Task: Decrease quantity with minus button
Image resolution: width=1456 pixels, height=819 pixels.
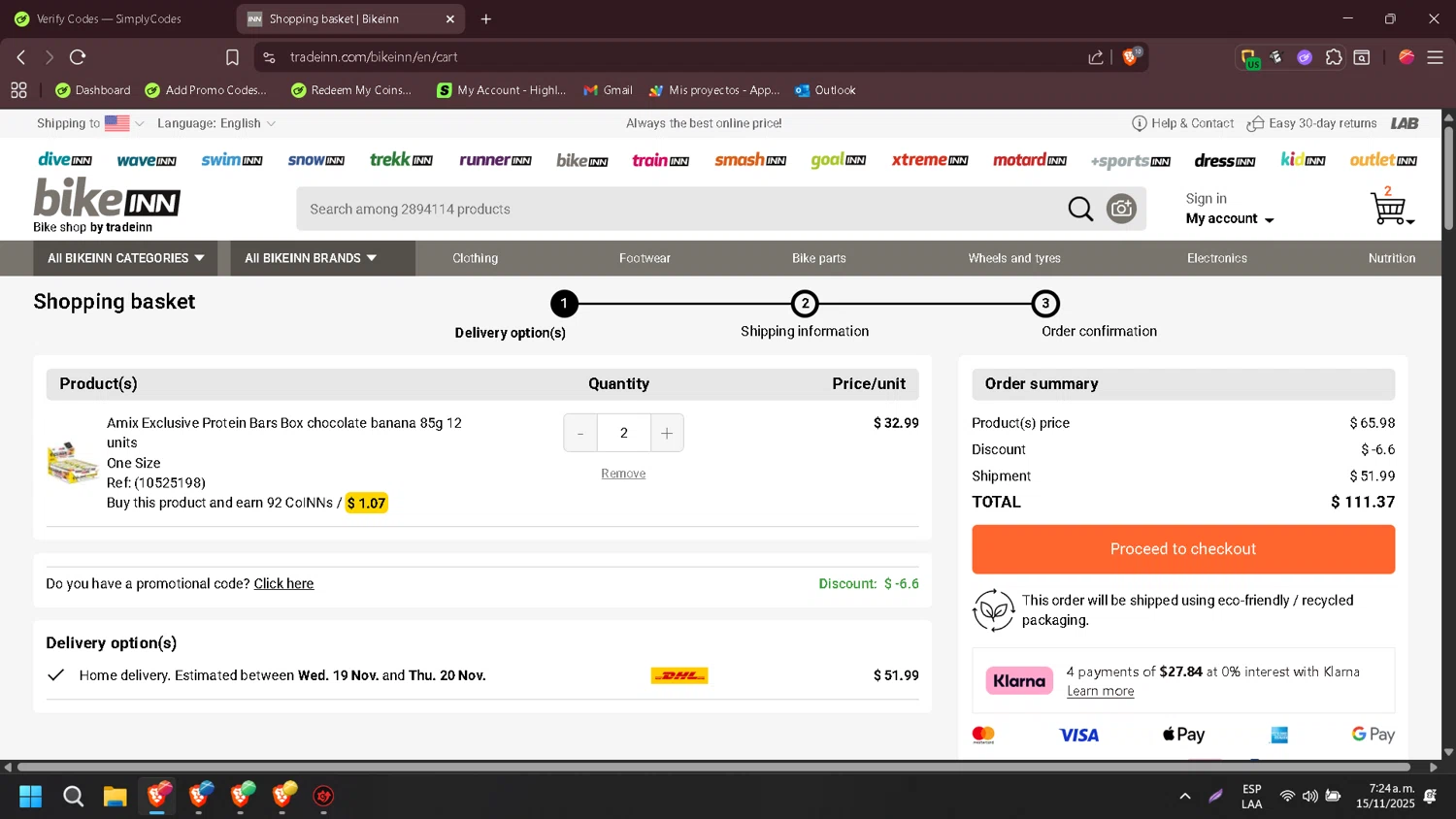Action: point(580,433)
